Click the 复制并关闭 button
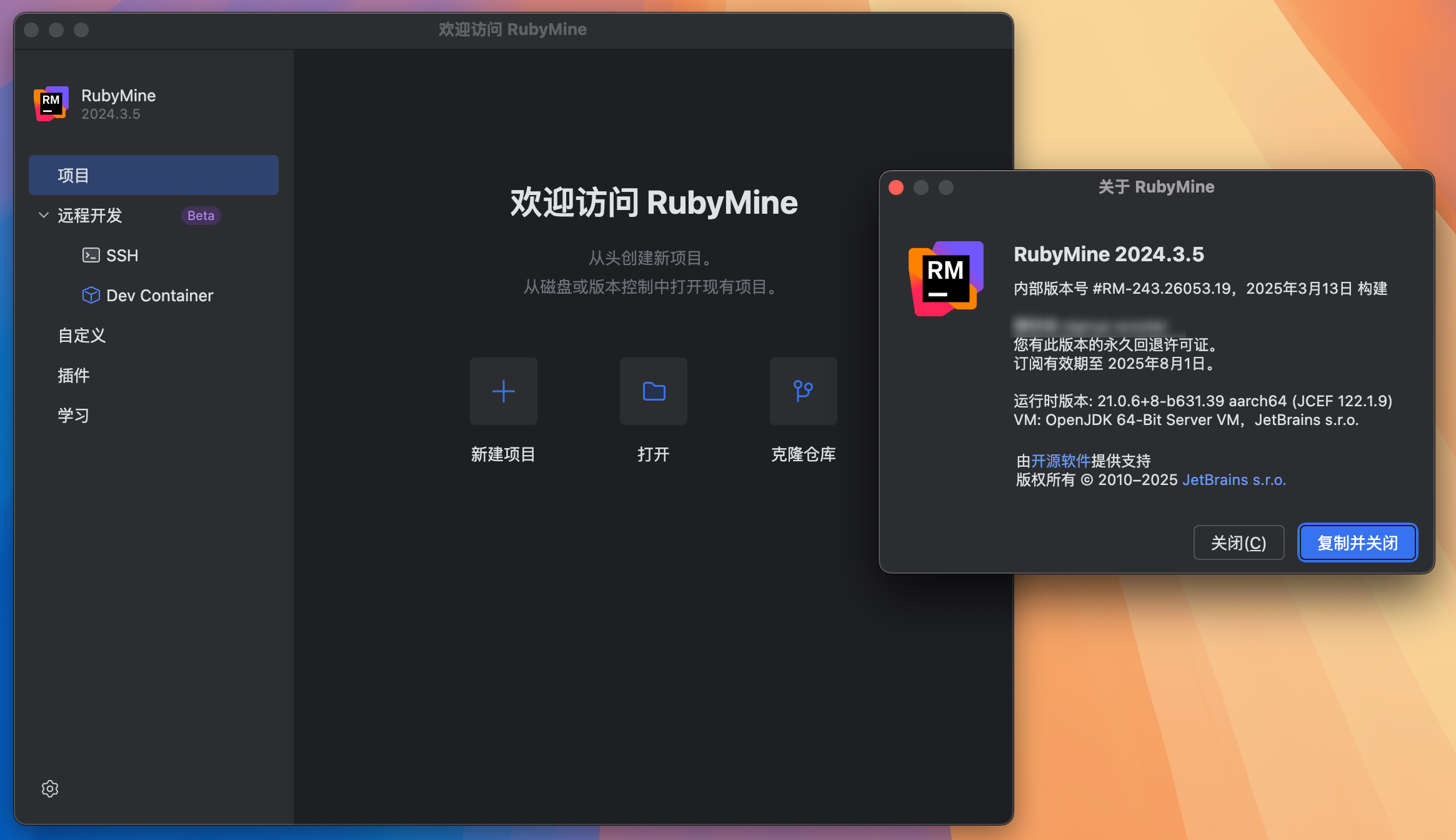Screen dimensions: 1456x840 [x=1357, y=542]
